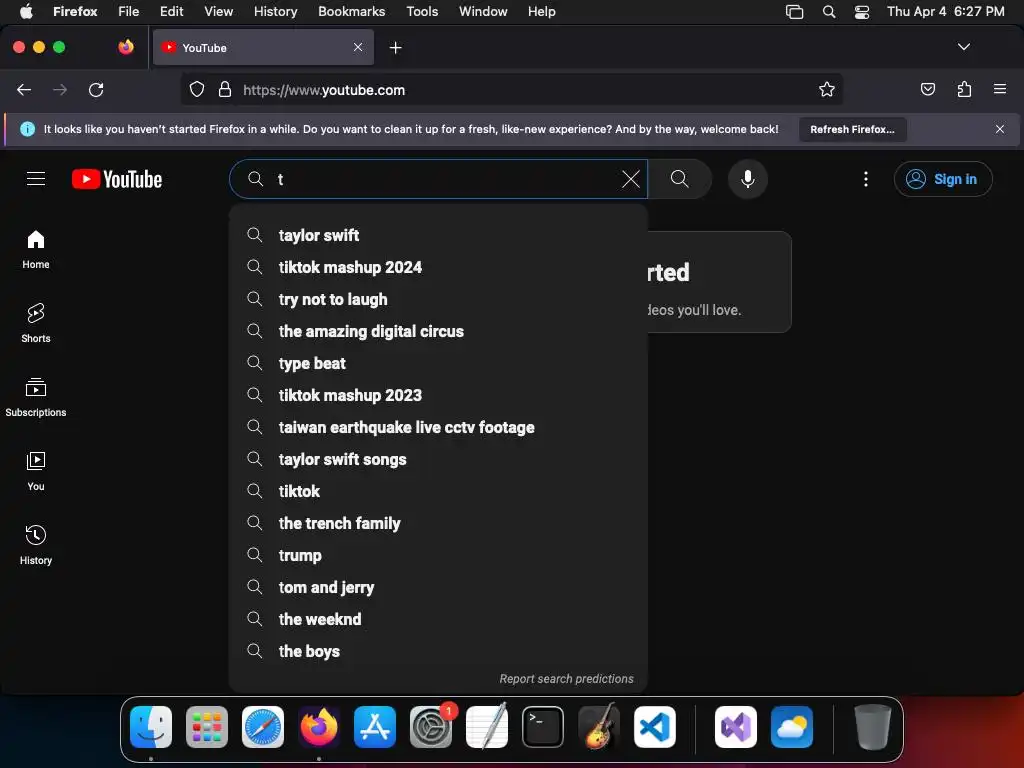Image resolution: width=1024 pixels, height=768 pixels.
Task: Launch Safari from the Dock
Action: [x=263, y=727]
